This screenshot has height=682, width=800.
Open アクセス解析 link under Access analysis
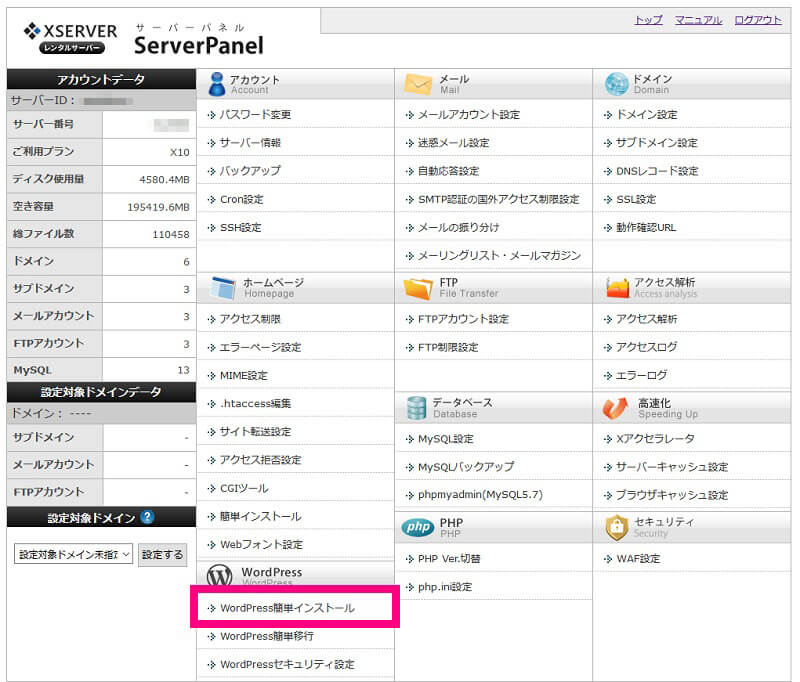point(647,319)
